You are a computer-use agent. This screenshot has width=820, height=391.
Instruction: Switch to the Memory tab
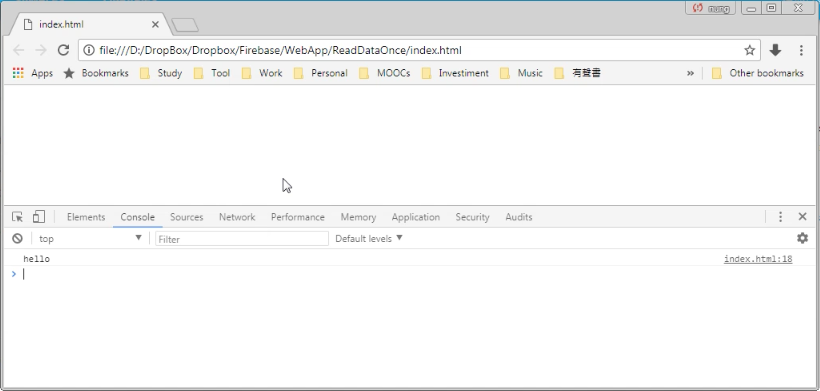coord(358,217)
